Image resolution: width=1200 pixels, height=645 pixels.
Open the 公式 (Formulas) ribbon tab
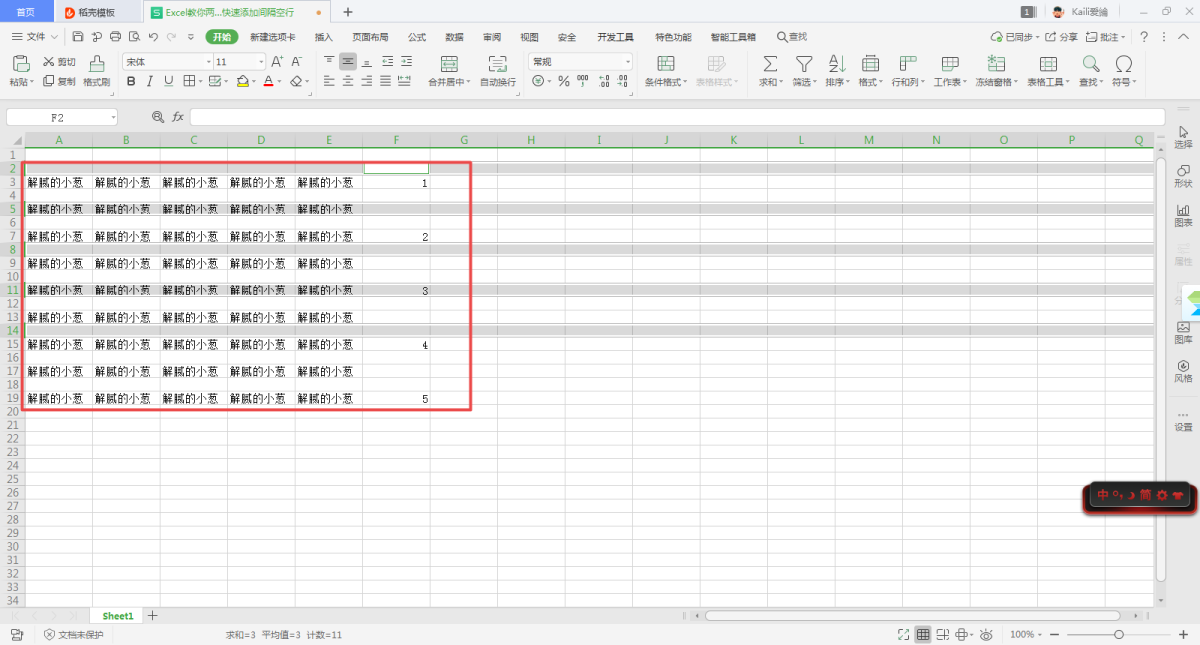pyautogui.click(x=417, y=37)
